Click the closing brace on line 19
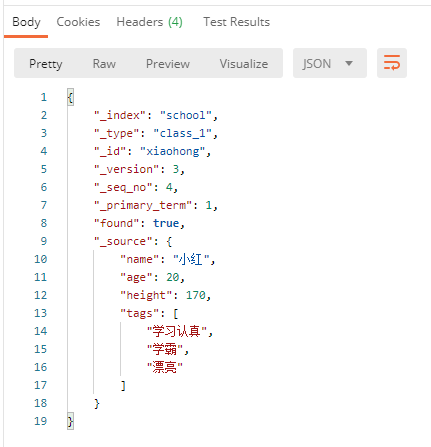The height and width of the screenshot is (447, 431). tap(70, 421)
